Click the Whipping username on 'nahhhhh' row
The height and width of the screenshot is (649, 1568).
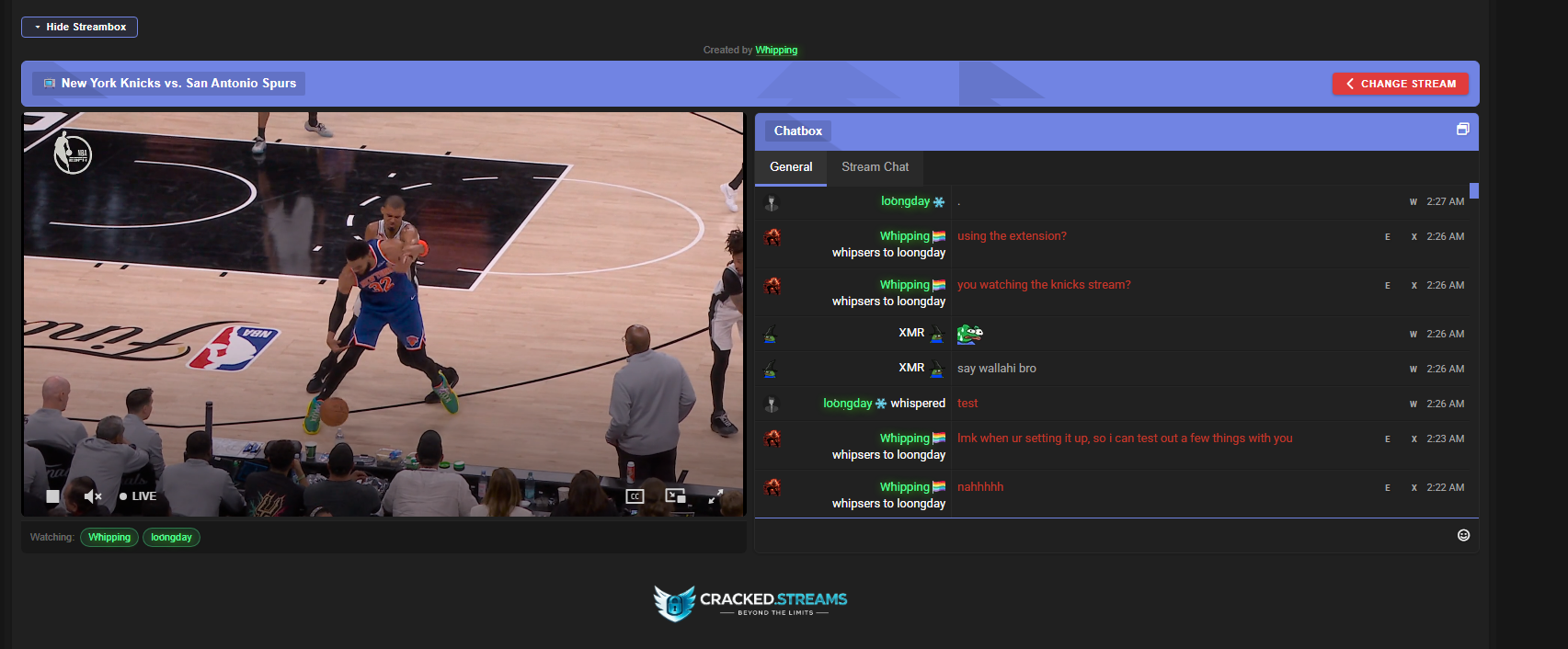coord(904,487)
